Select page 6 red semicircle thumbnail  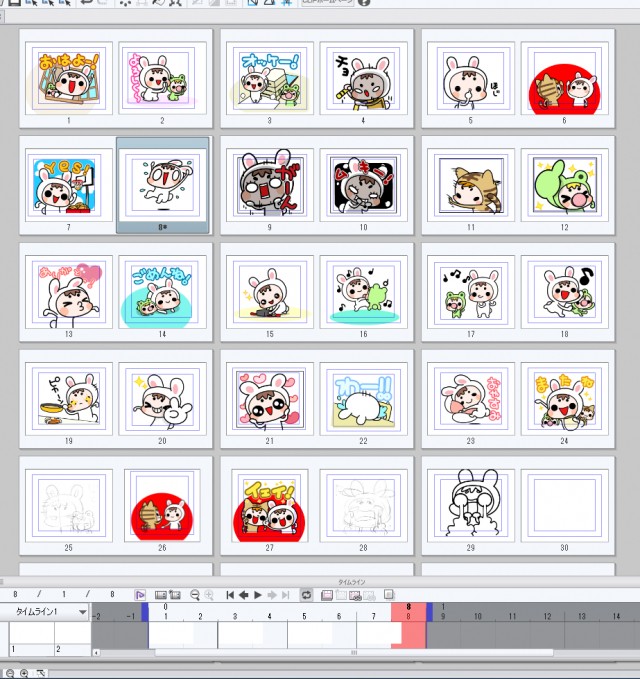point(564,78)
